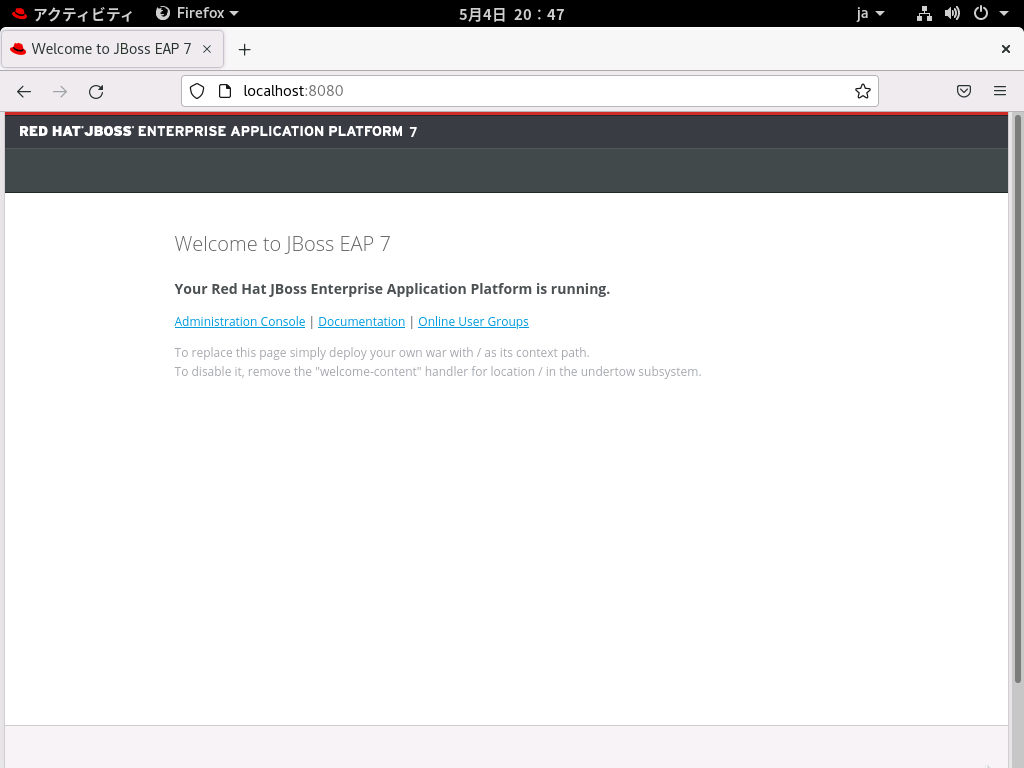
Task: Open the ja input language dropdown
Action: click(871, 14)
